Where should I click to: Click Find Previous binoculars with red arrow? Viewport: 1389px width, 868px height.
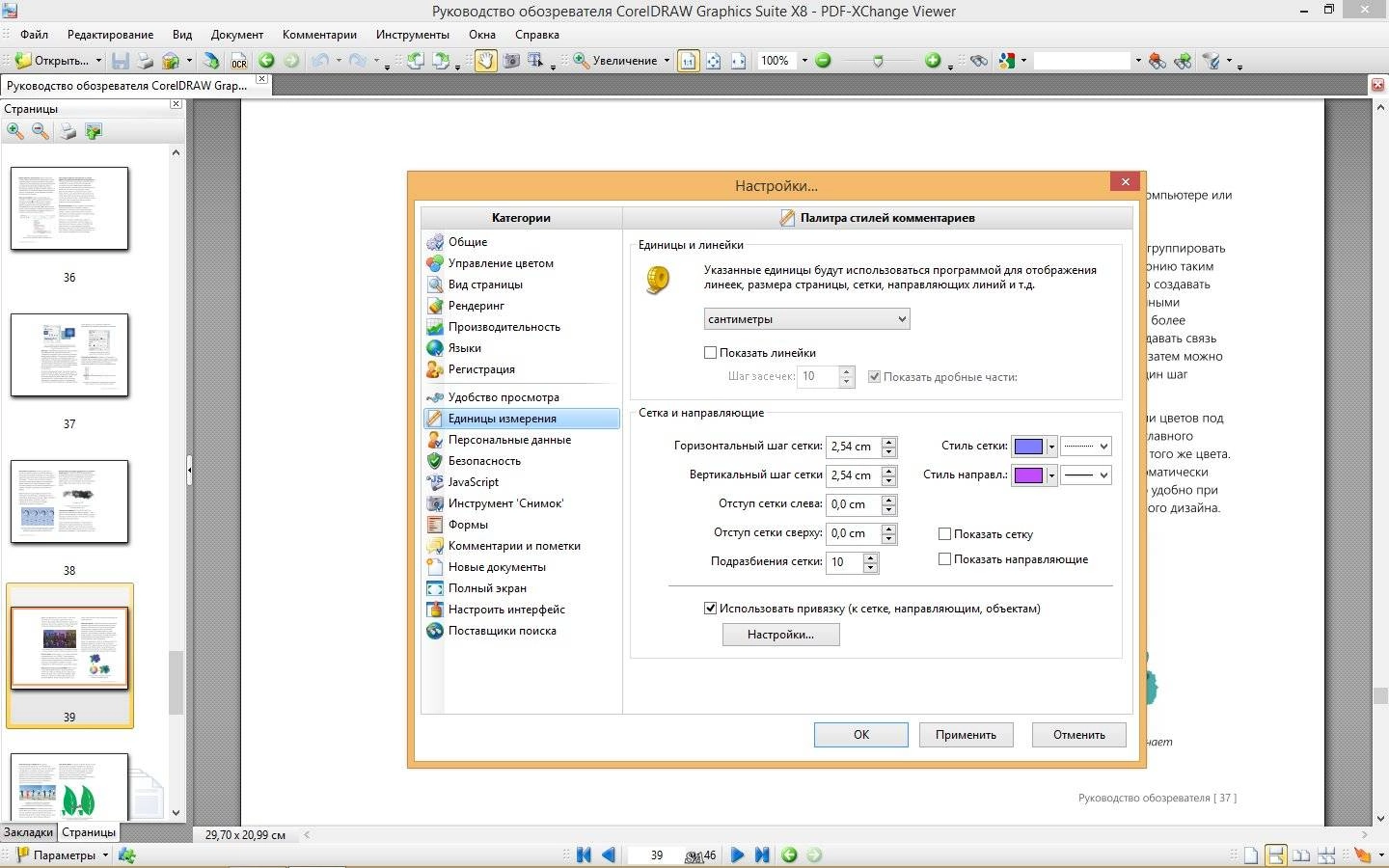(1157, 61)
